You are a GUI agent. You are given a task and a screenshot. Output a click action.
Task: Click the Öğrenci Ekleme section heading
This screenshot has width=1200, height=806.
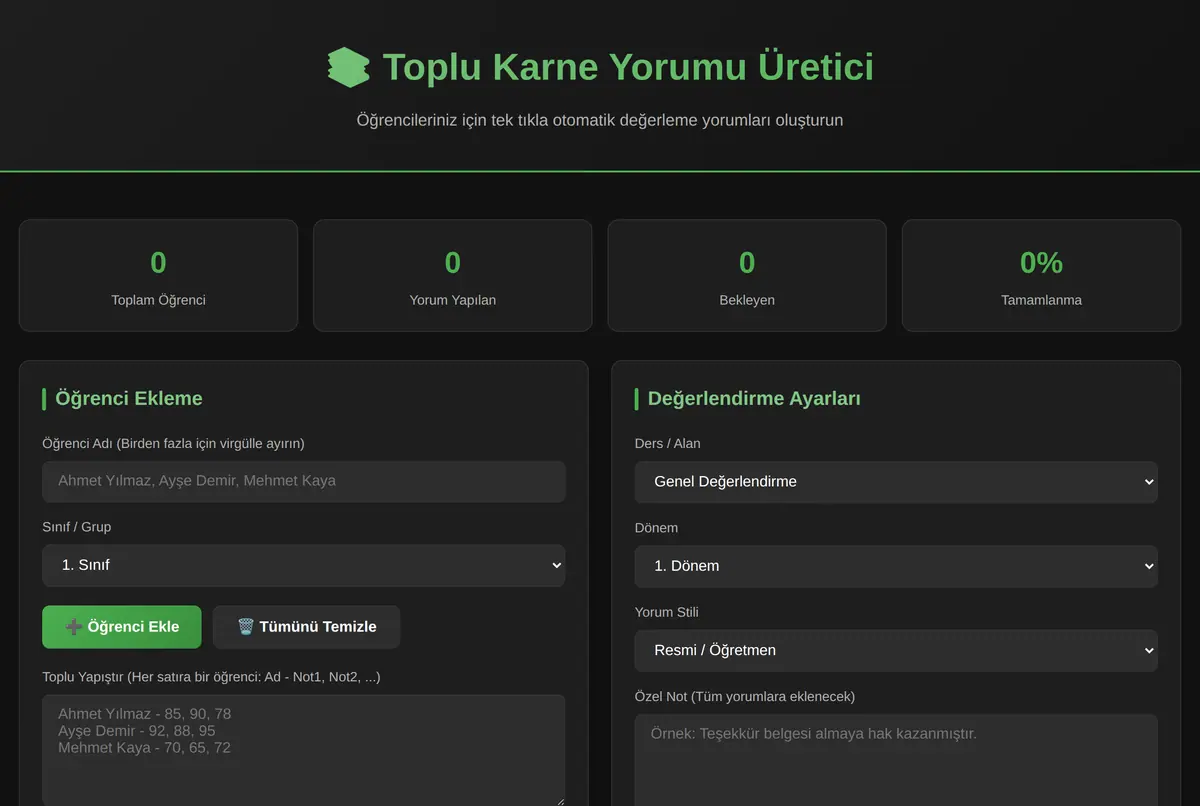pyautogui.click(x=129, y=398)
